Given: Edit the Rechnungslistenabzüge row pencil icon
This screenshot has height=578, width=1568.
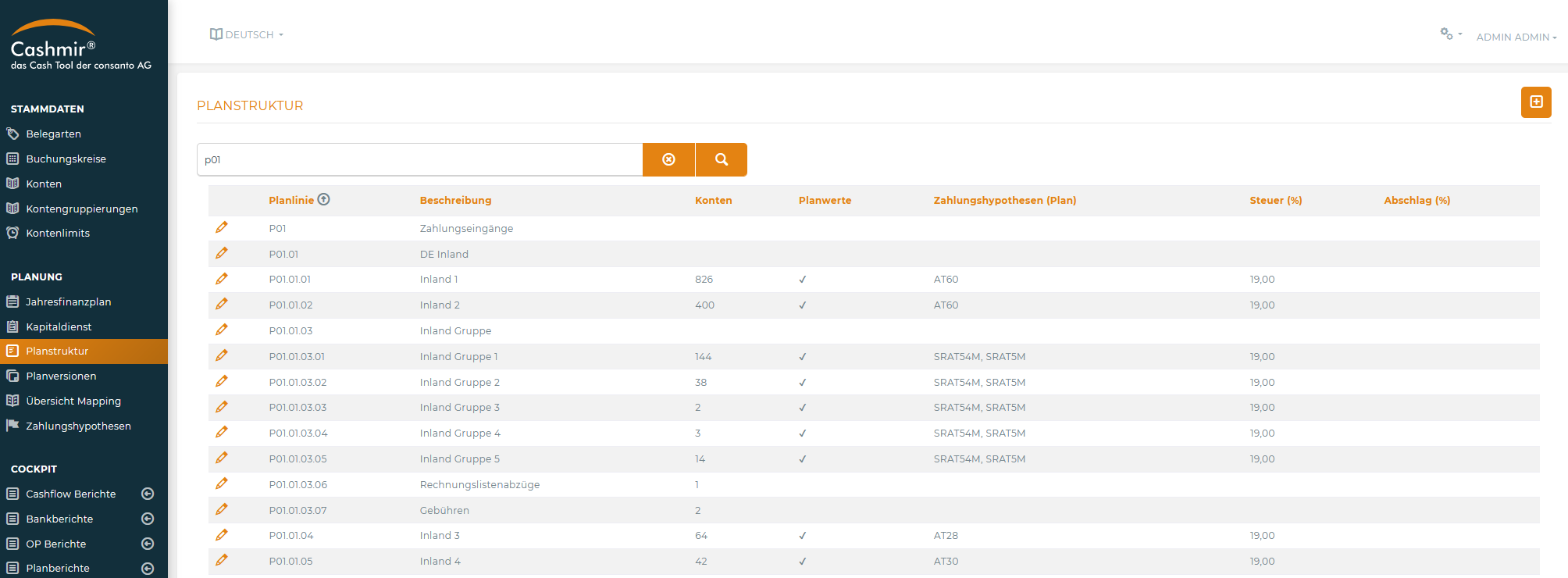Looking at the screenshot, I should [x=222, y=483].
